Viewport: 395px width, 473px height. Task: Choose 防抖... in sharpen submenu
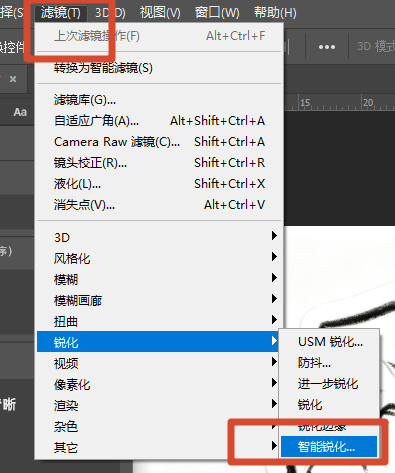tap(329, 363)
